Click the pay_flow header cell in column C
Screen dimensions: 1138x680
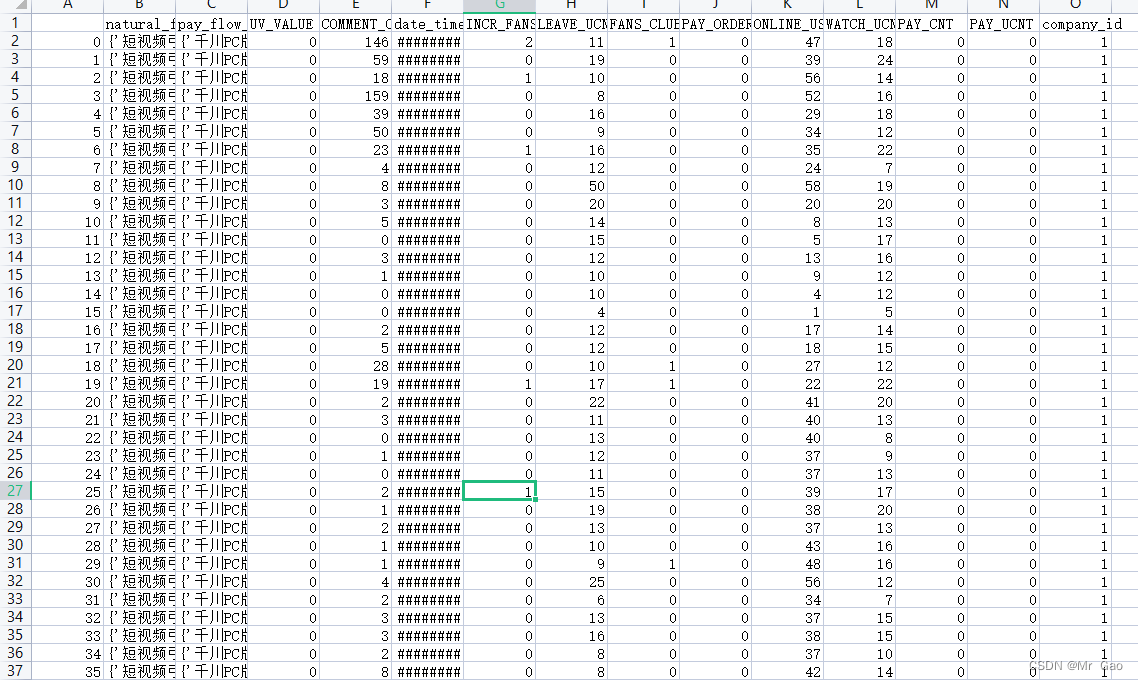(x=212, y=24)
